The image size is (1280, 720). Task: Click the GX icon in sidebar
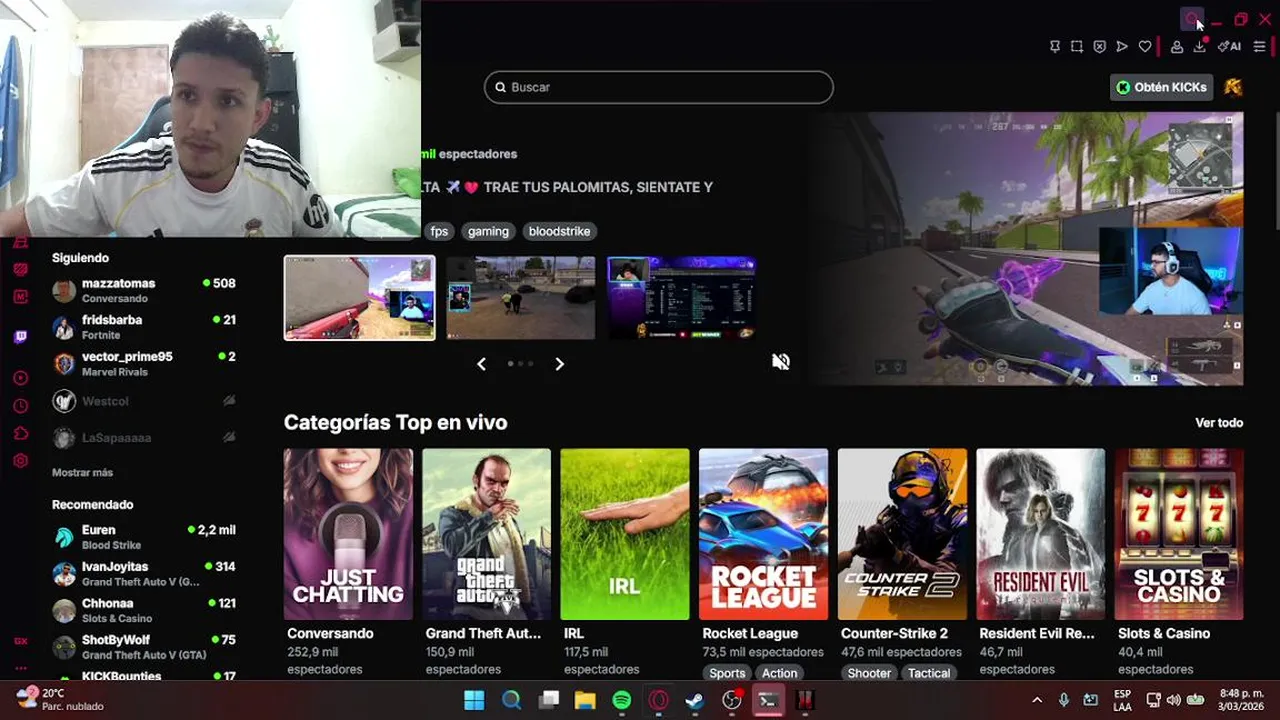click(21, 641)
